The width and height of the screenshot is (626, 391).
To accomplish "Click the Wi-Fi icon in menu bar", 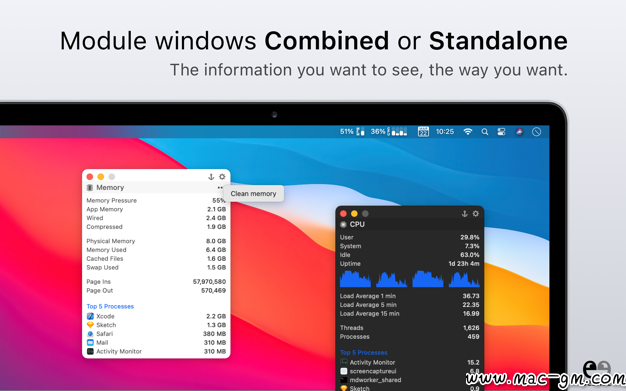I will (468, 131).
